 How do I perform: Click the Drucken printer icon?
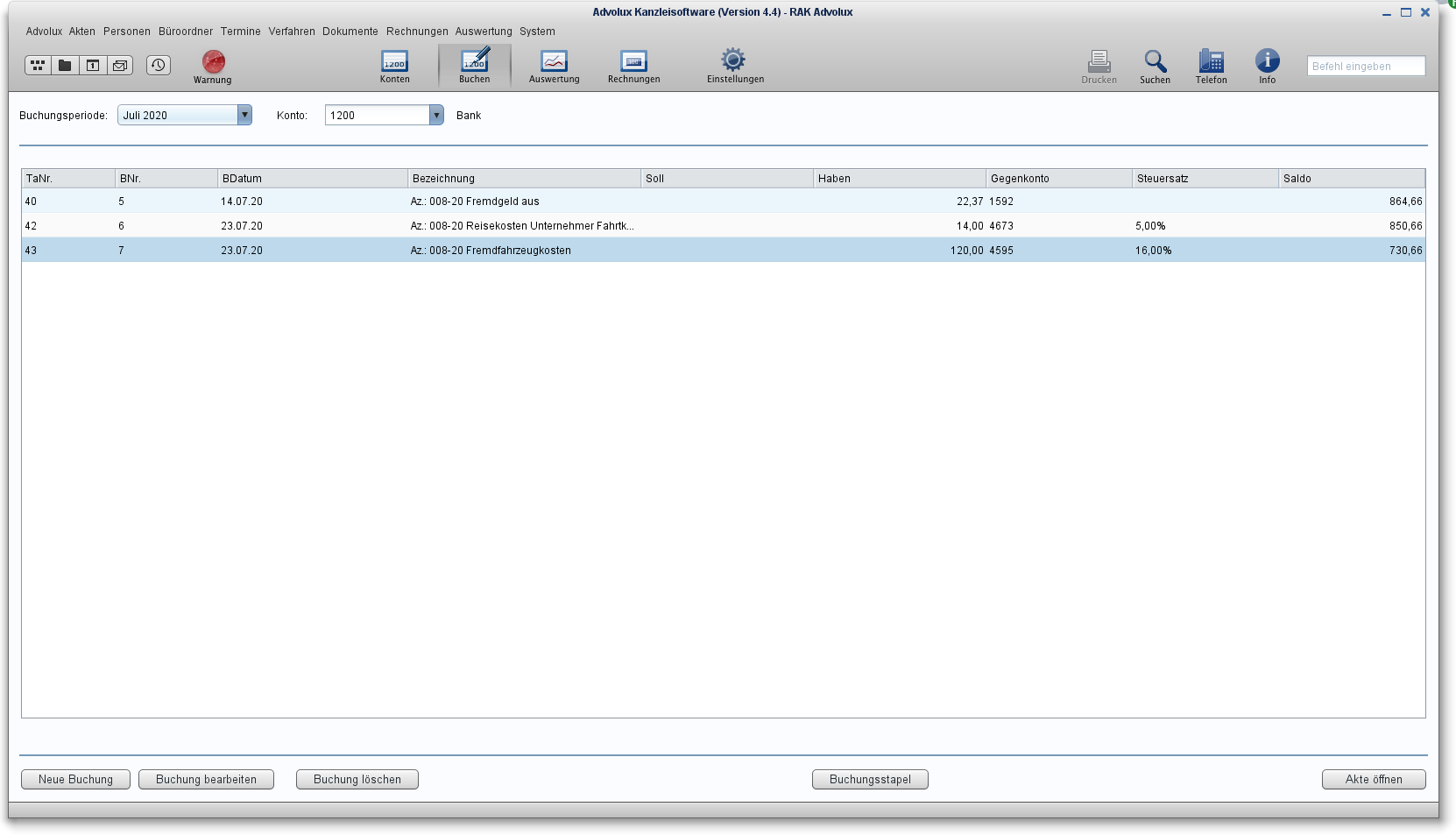(1099, 67)
